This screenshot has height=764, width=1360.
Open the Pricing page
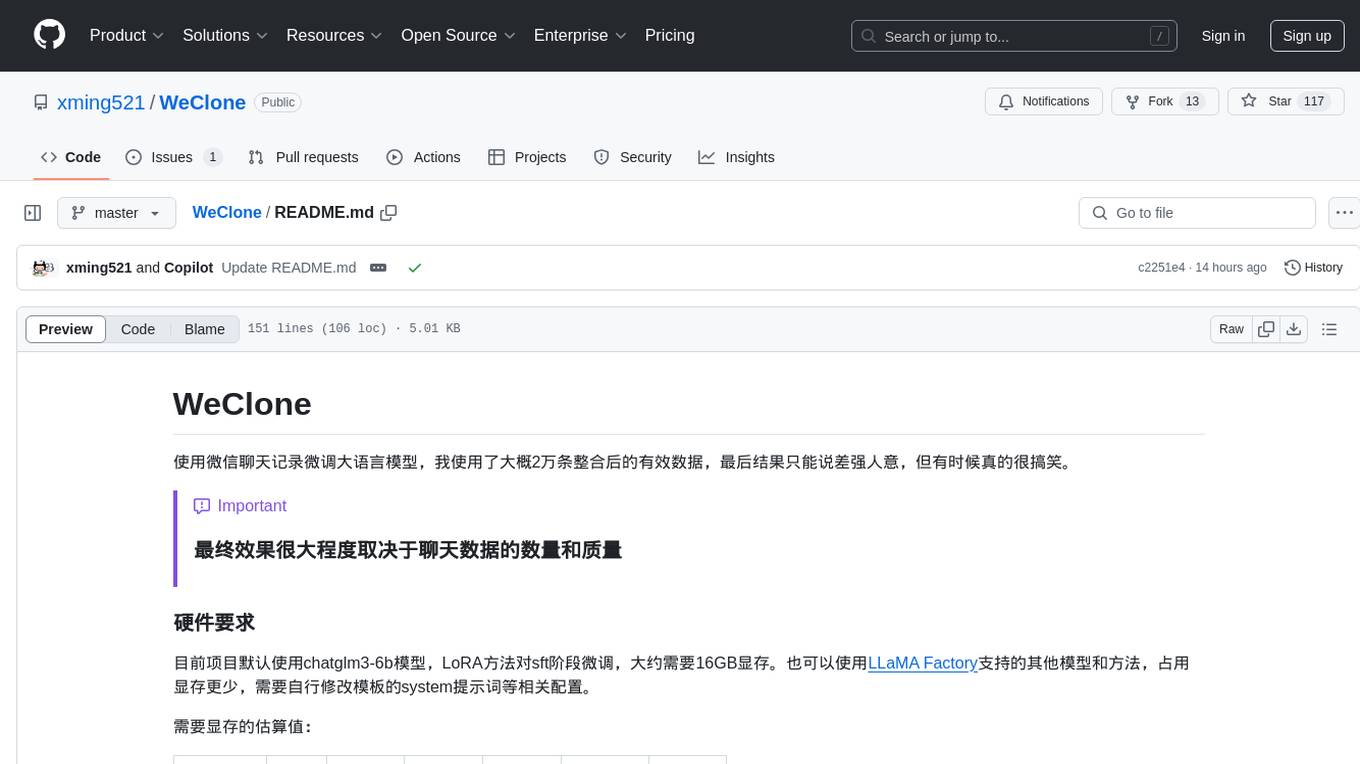pyautogui.click(x=670, y=35)
